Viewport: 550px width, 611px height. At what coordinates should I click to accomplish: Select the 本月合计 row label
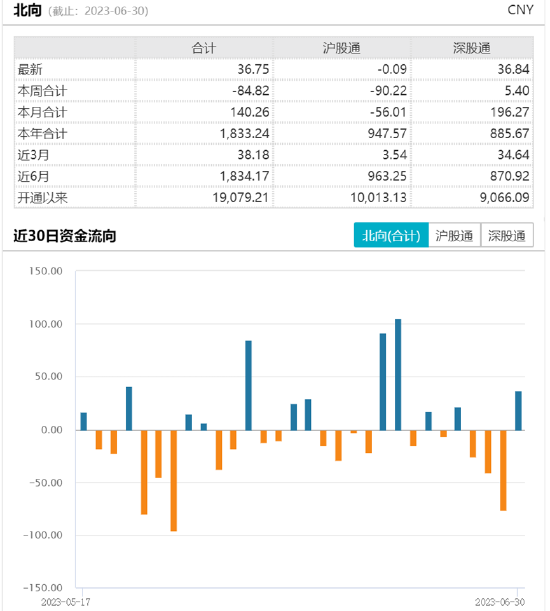click(42, 112)
